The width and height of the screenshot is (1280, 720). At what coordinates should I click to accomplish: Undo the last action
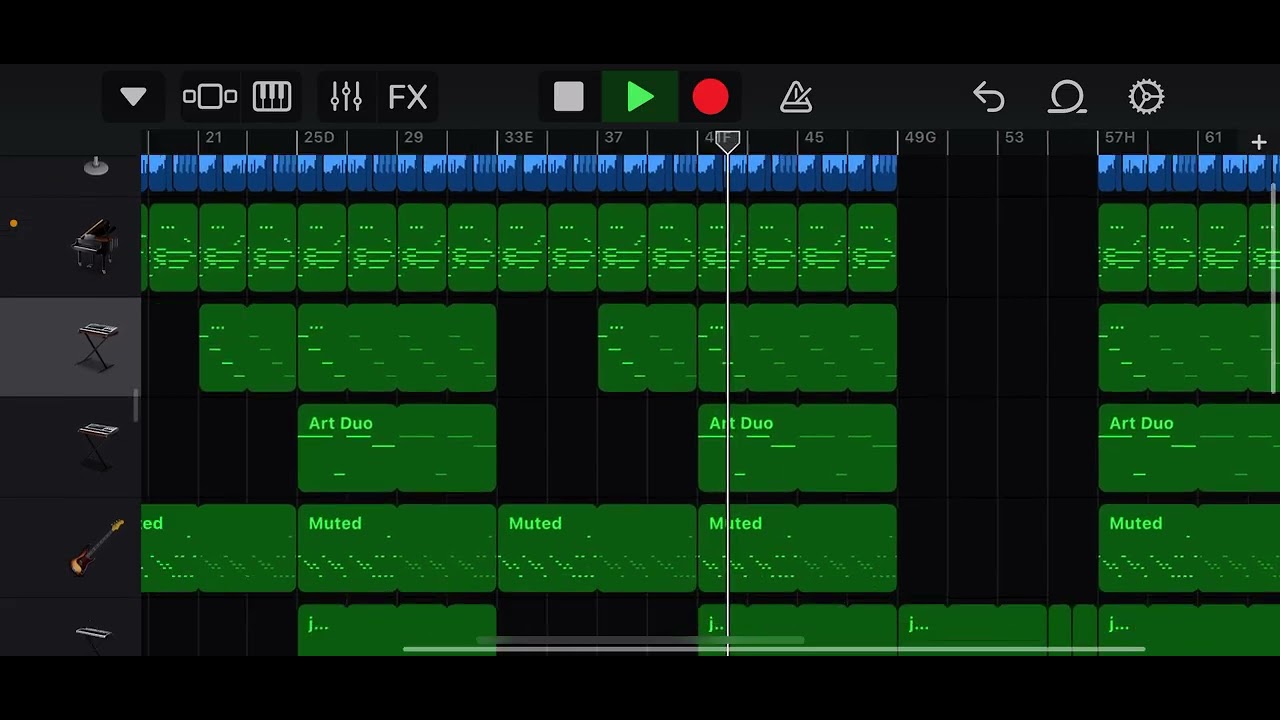click(988, 97)
